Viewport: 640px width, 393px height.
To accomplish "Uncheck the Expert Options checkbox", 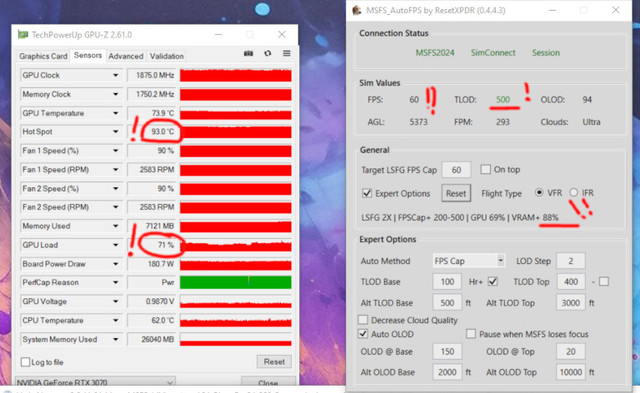I will pos(367,193).
